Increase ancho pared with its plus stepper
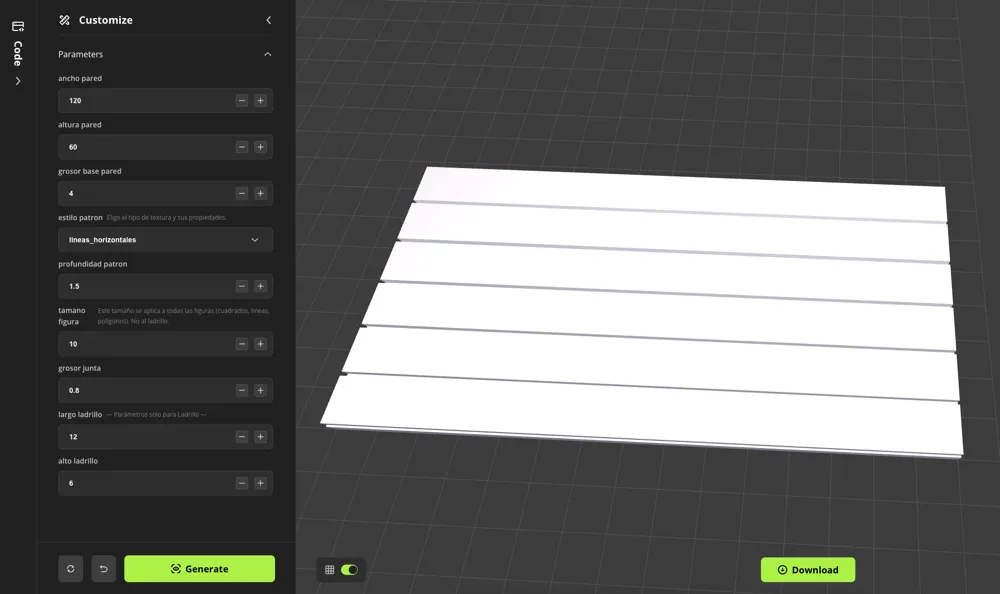 pyautogui.click(x=260, y=100)
